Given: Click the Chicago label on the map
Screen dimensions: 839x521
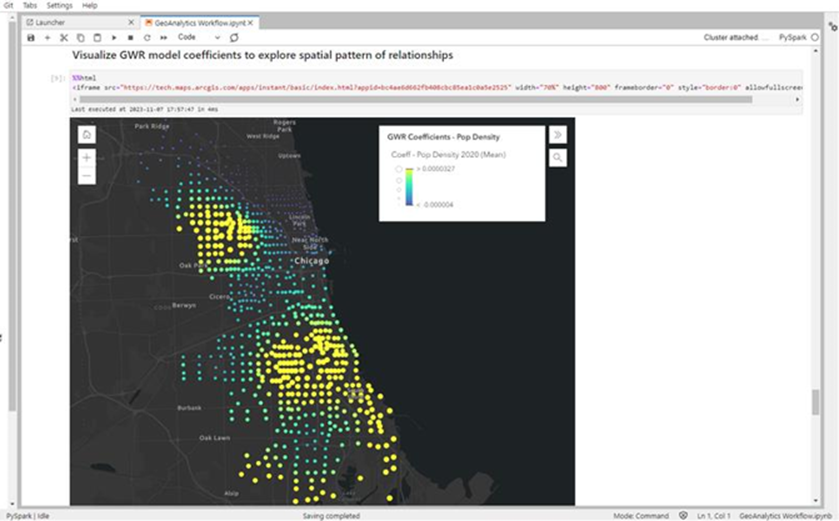Looking at the screenshot, I should 311,261.
